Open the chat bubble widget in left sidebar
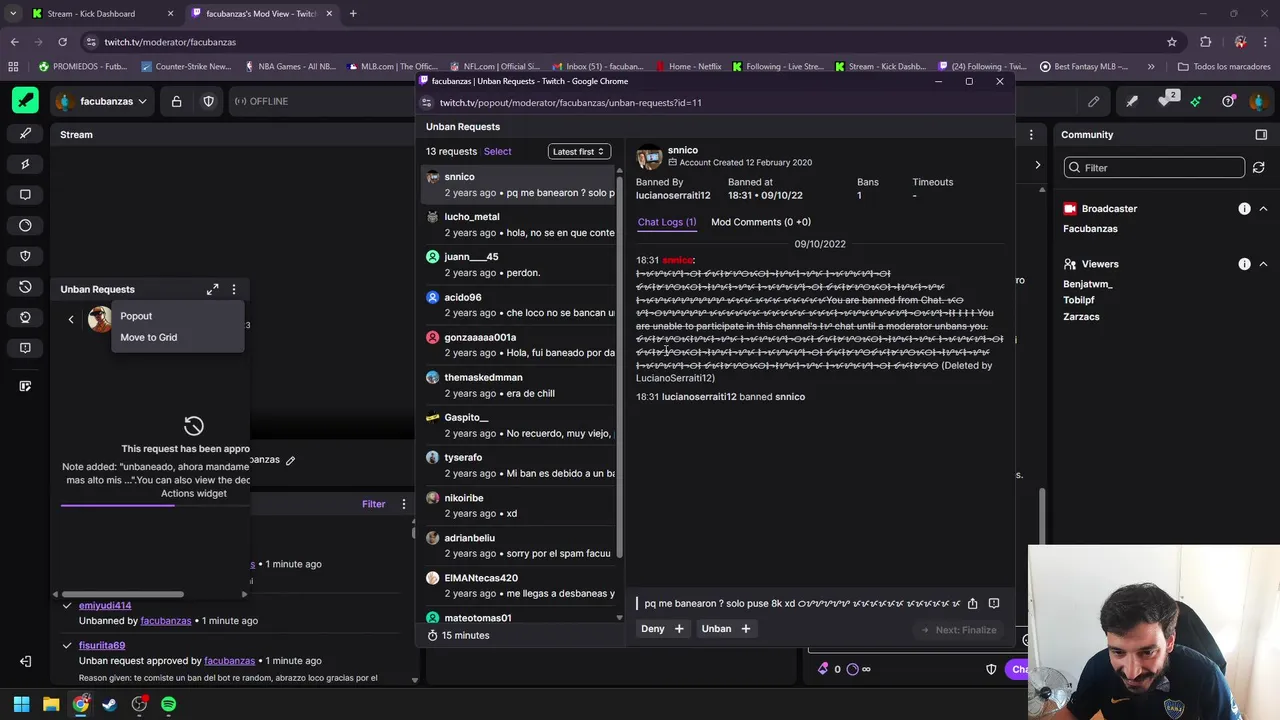 tap(25, 195)
